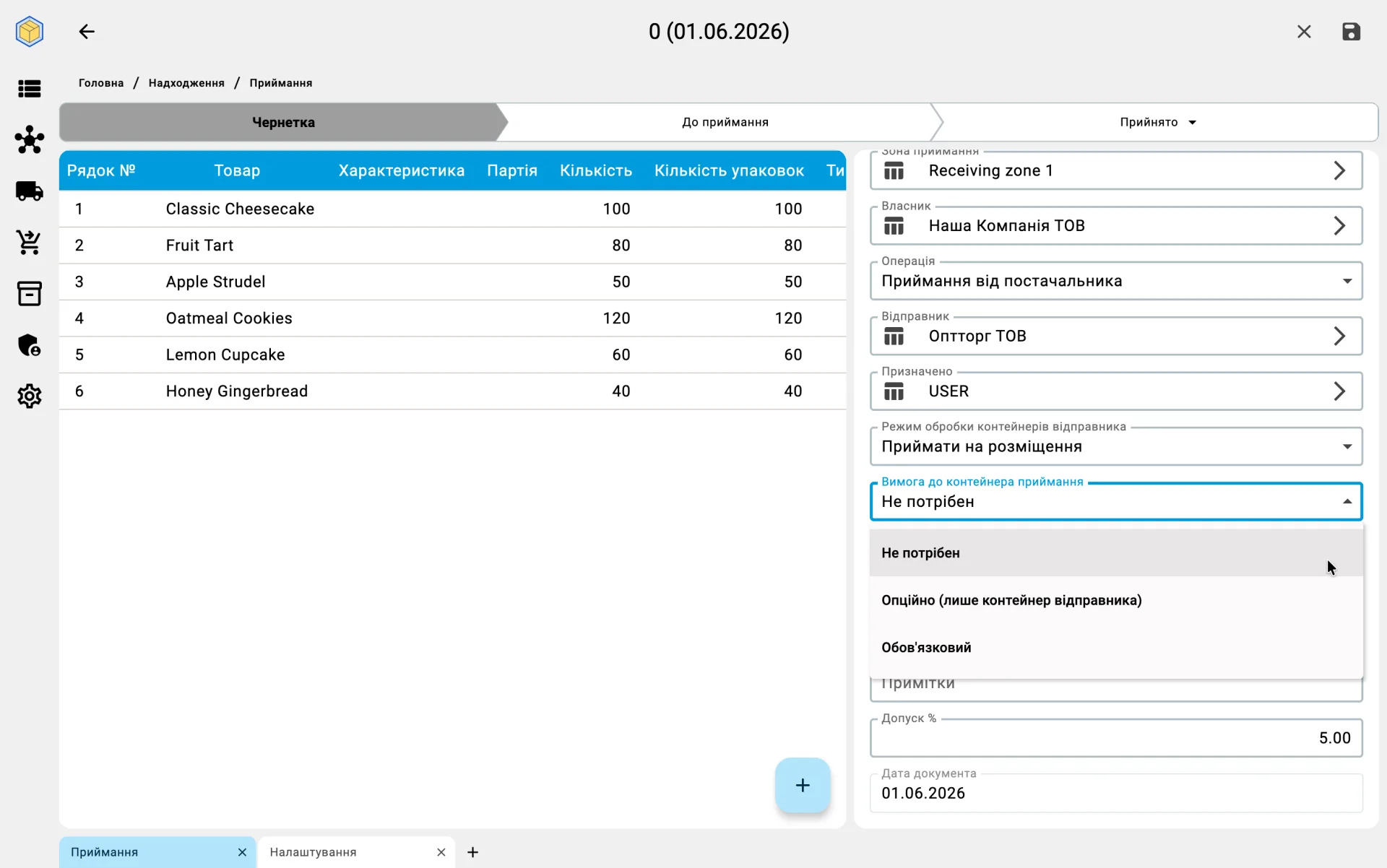Screen dimensions: 1387x868
Task: Add a new tab with plus
Action: [x=472, y=852]
